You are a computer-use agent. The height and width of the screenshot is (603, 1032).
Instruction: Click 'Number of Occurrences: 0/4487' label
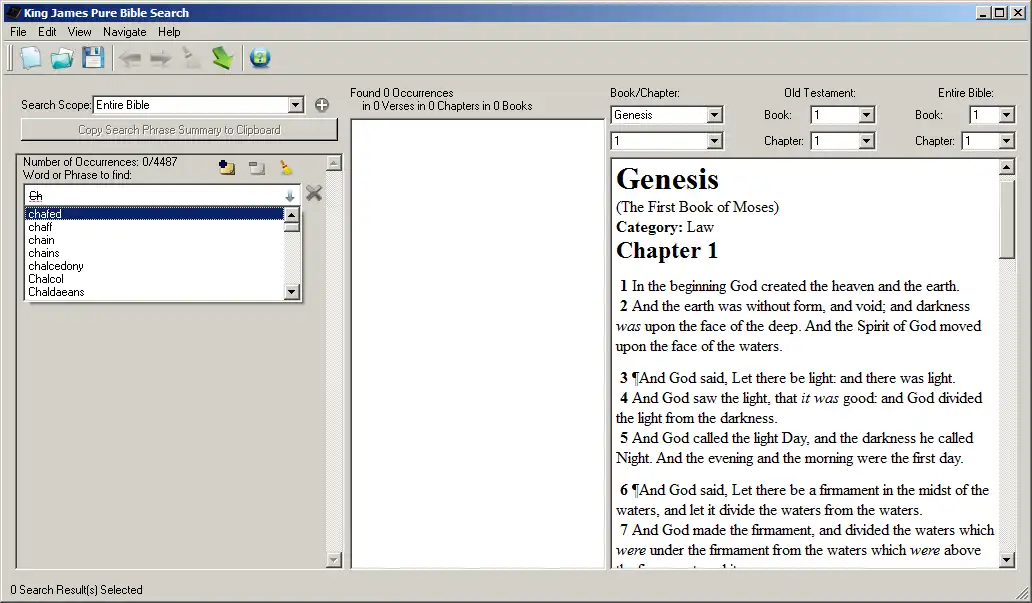100,162
